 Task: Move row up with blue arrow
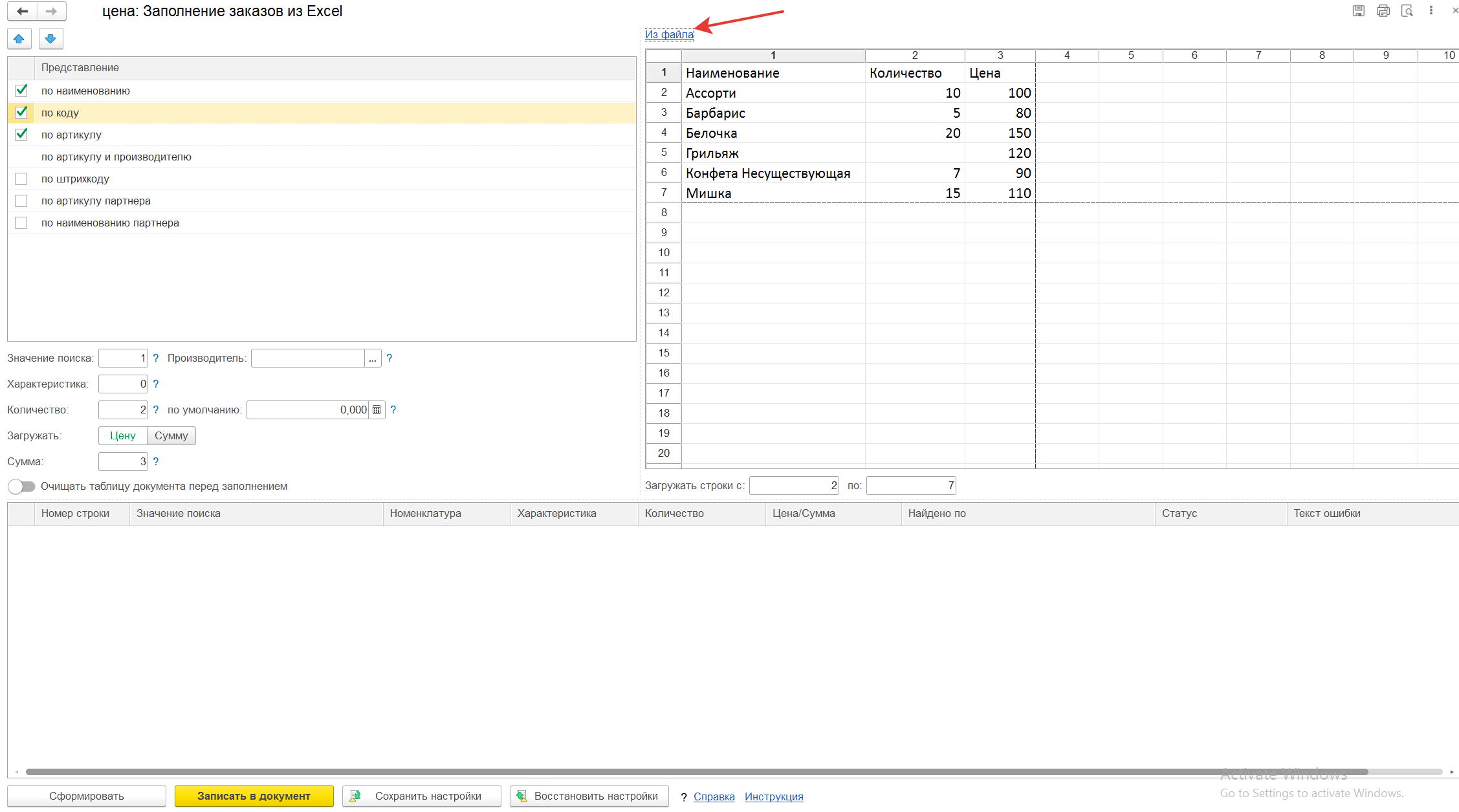coord(19,39)
